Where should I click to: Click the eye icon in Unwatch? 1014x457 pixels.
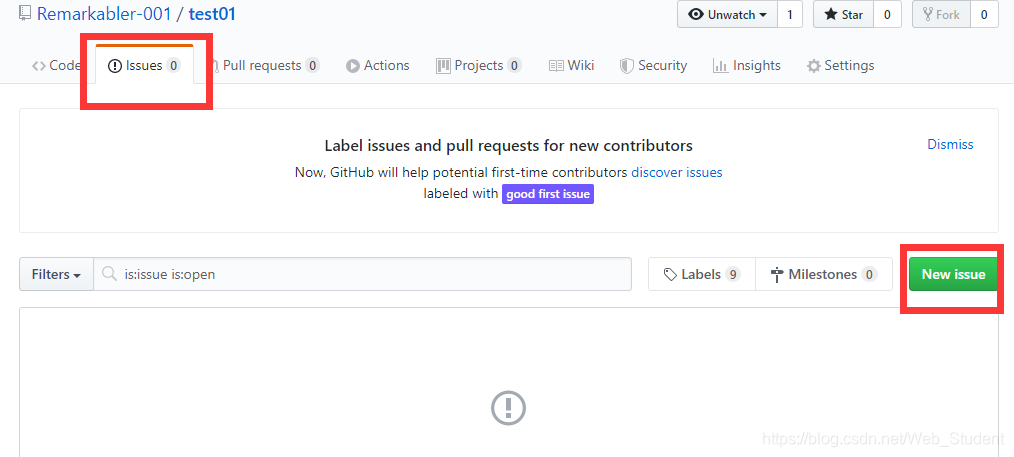tap(696, 14)
